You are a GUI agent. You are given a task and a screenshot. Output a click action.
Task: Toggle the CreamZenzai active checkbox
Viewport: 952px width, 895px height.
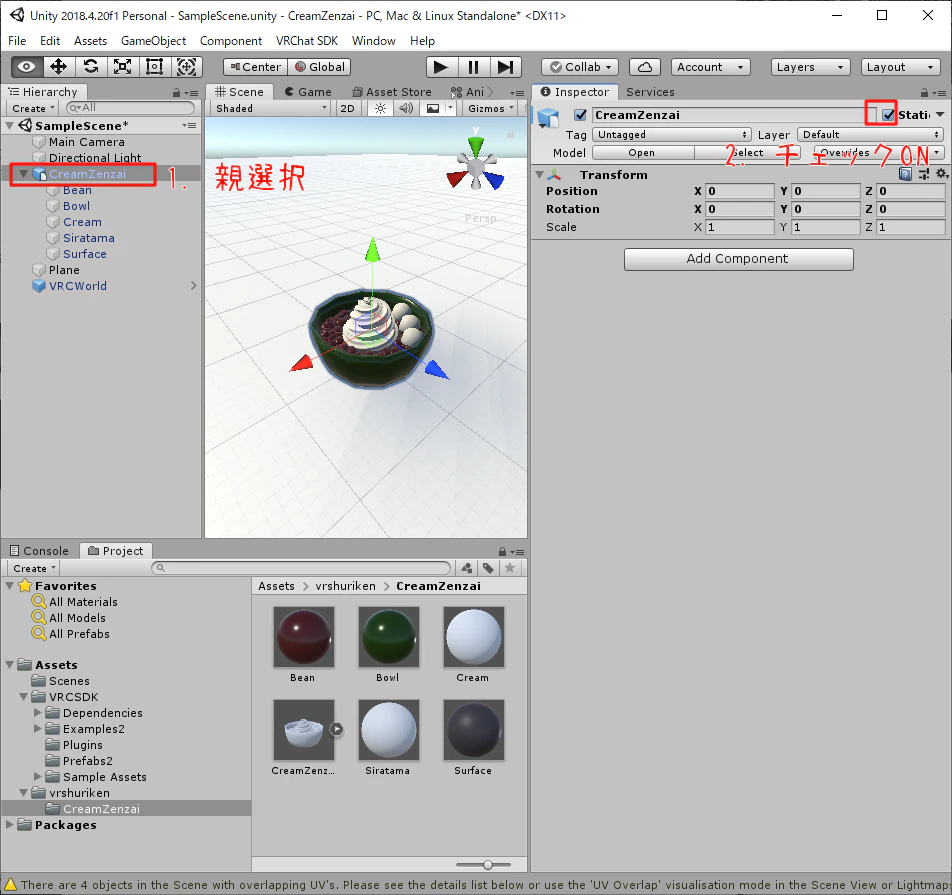[x=580, y=115]
